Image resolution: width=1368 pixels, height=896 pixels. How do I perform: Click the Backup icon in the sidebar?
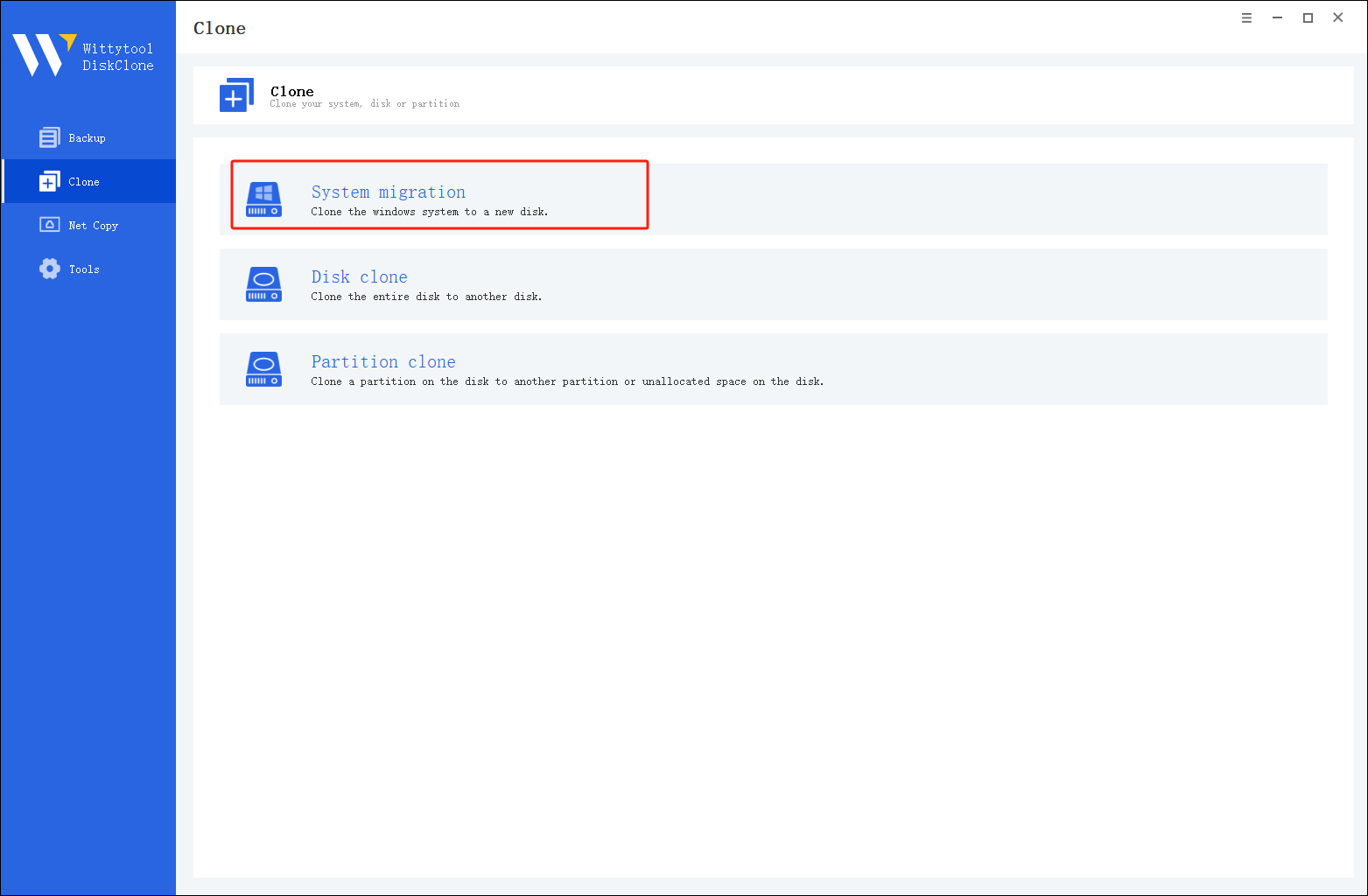point(50,137)
